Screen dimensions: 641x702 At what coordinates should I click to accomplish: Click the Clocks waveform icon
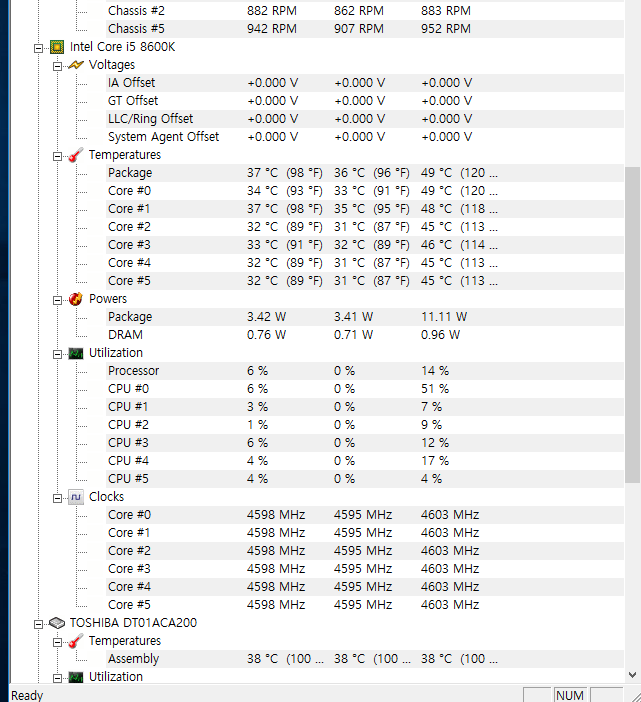(x=76, y=497)
